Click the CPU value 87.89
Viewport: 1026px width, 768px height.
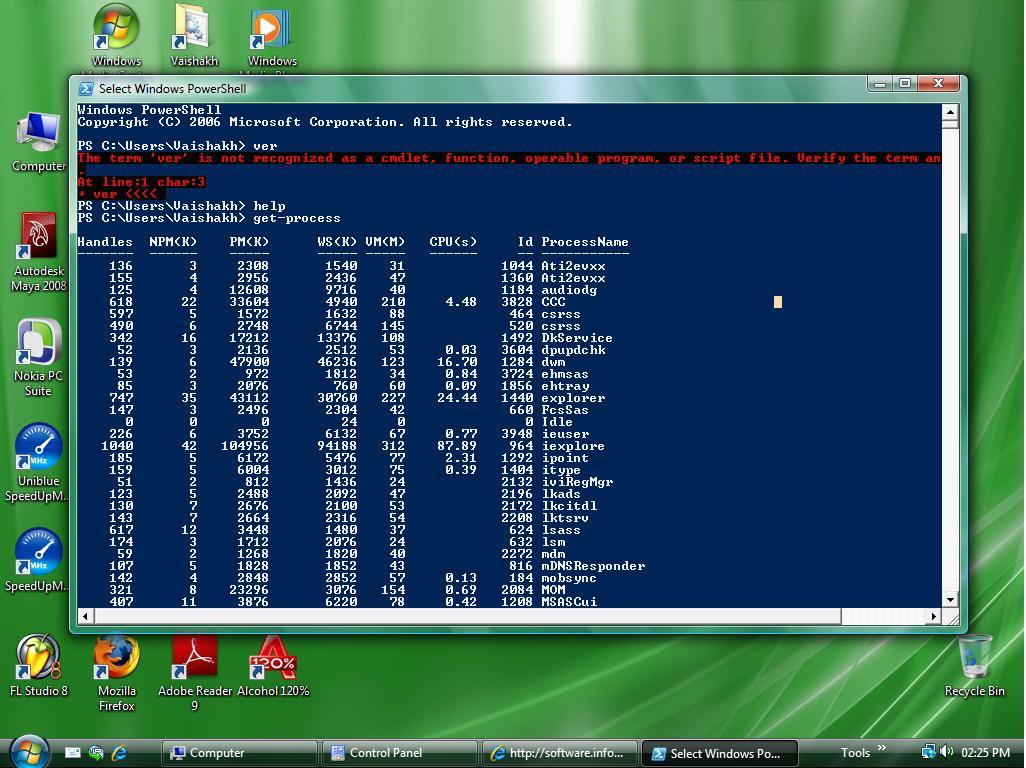(x=457, y=445)
